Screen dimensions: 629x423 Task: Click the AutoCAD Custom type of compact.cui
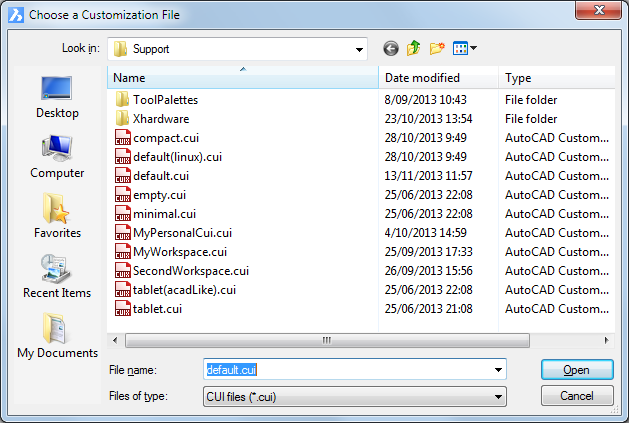[x=557, y=138]
